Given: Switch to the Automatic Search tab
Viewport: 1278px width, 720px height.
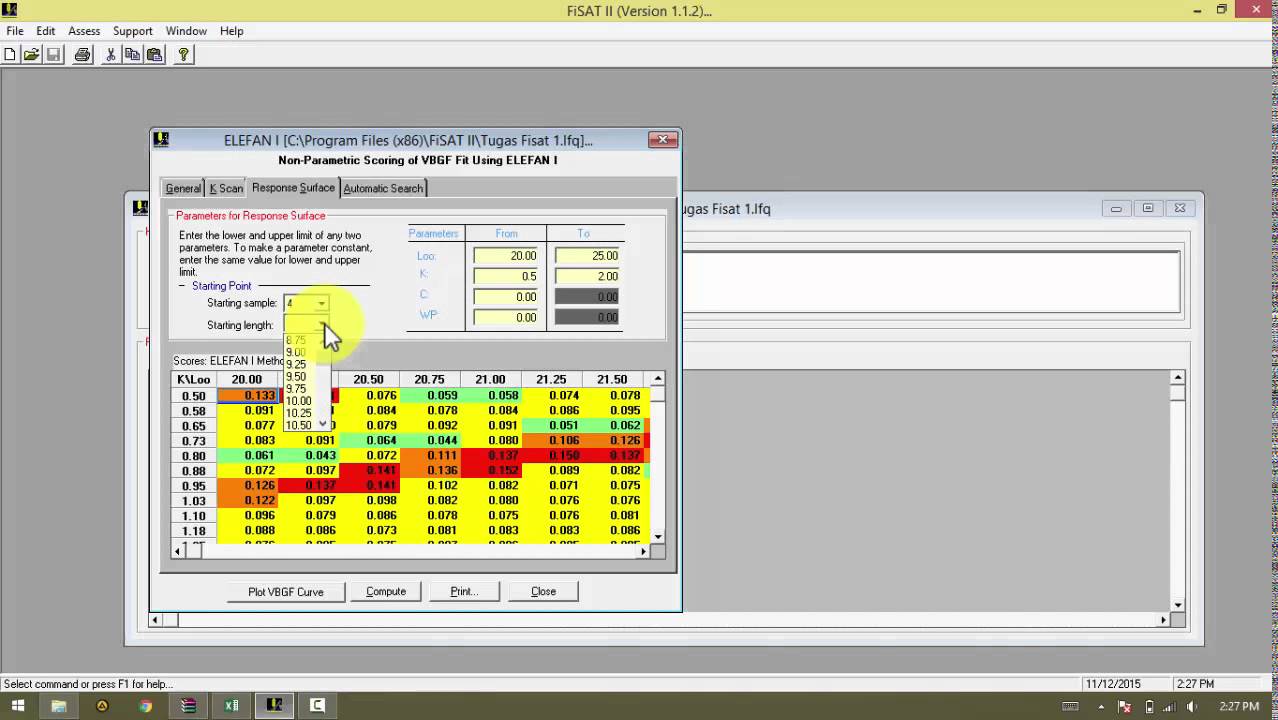Looking at the screenshot, I should point(383,188).
